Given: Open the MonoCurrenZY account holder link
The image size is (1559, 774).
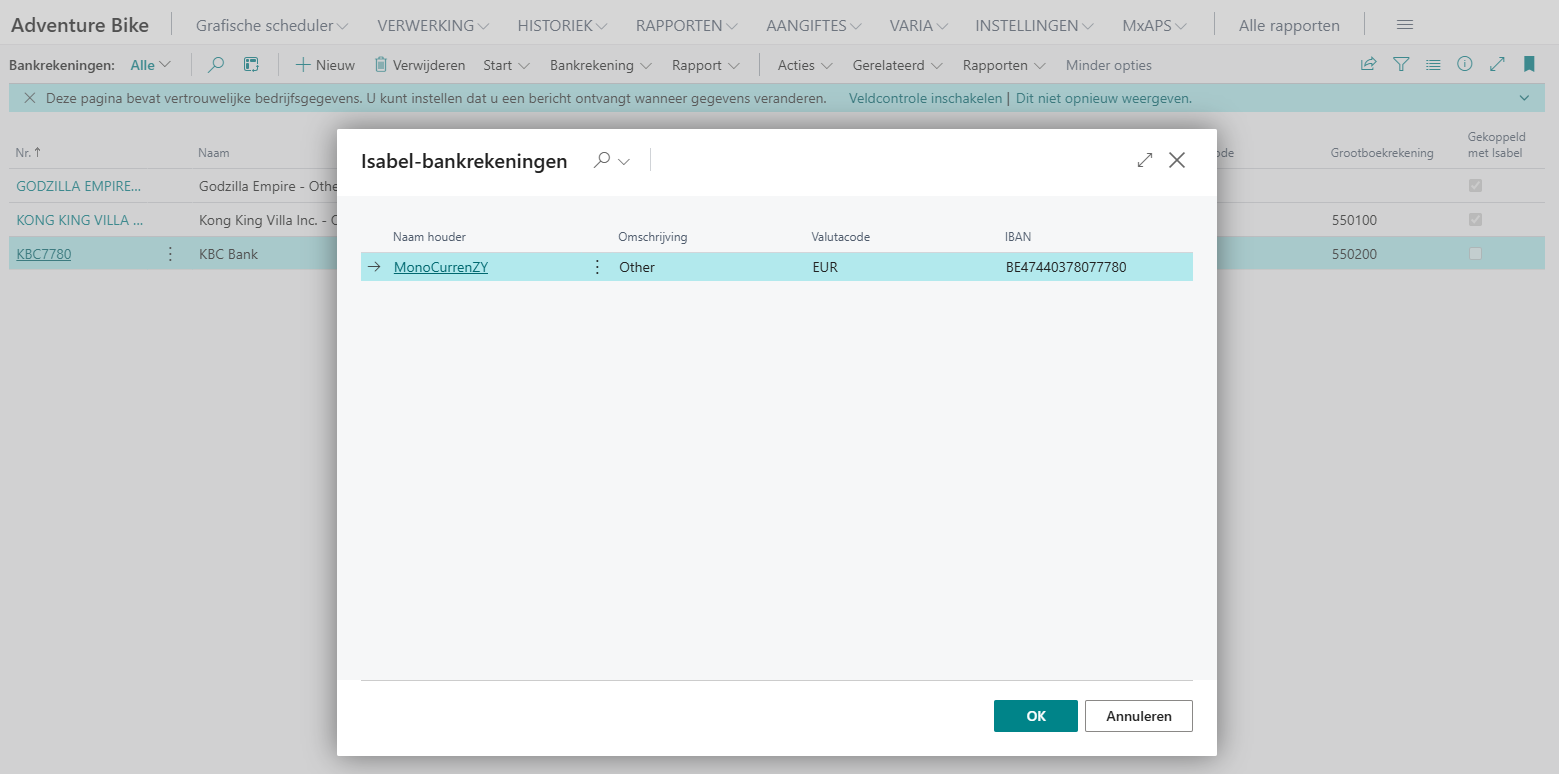Looking at the screenshot, I should point(441,267).
